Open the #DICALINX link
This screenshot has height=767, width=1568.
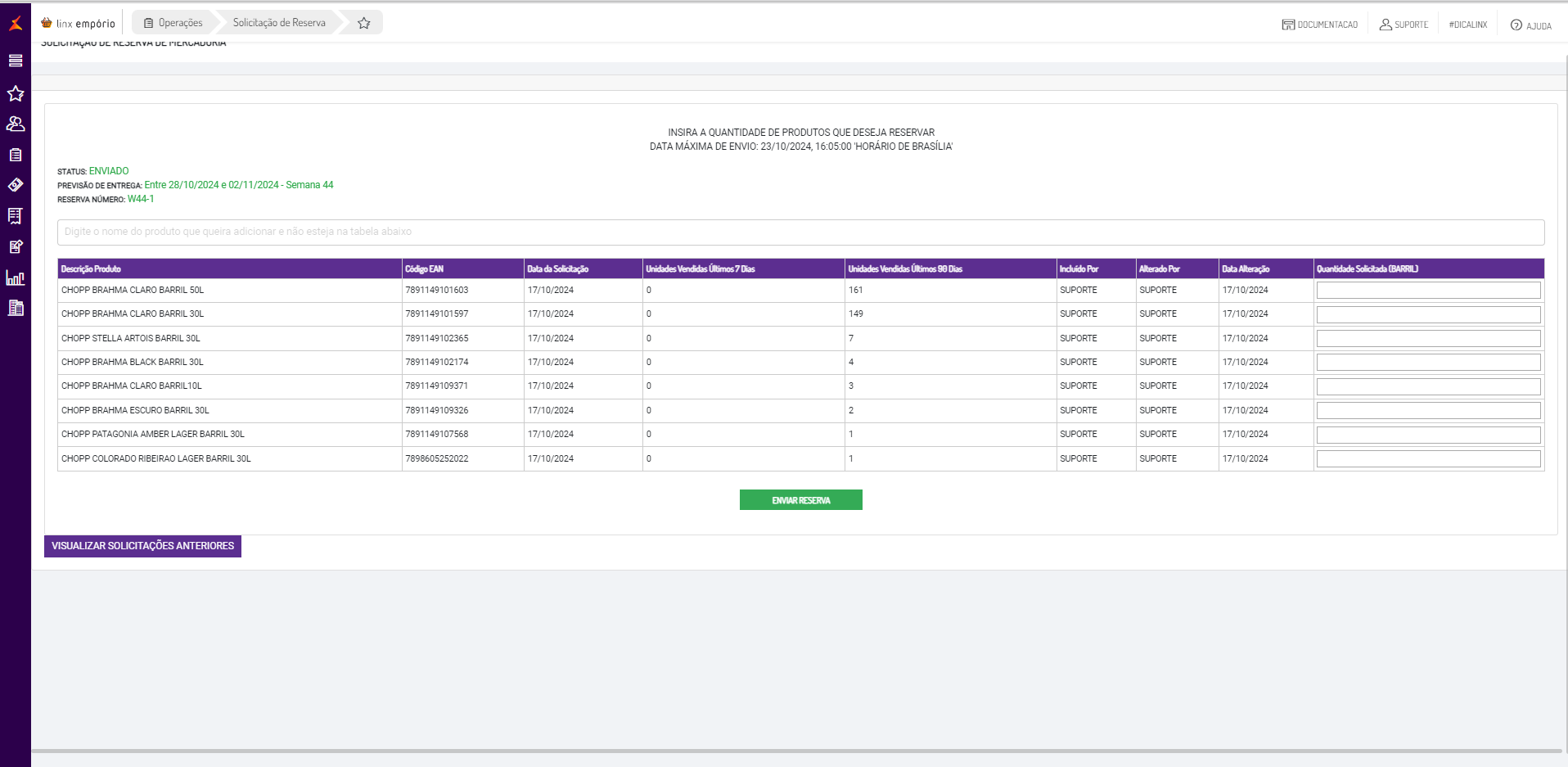(x=1468, y=25)
